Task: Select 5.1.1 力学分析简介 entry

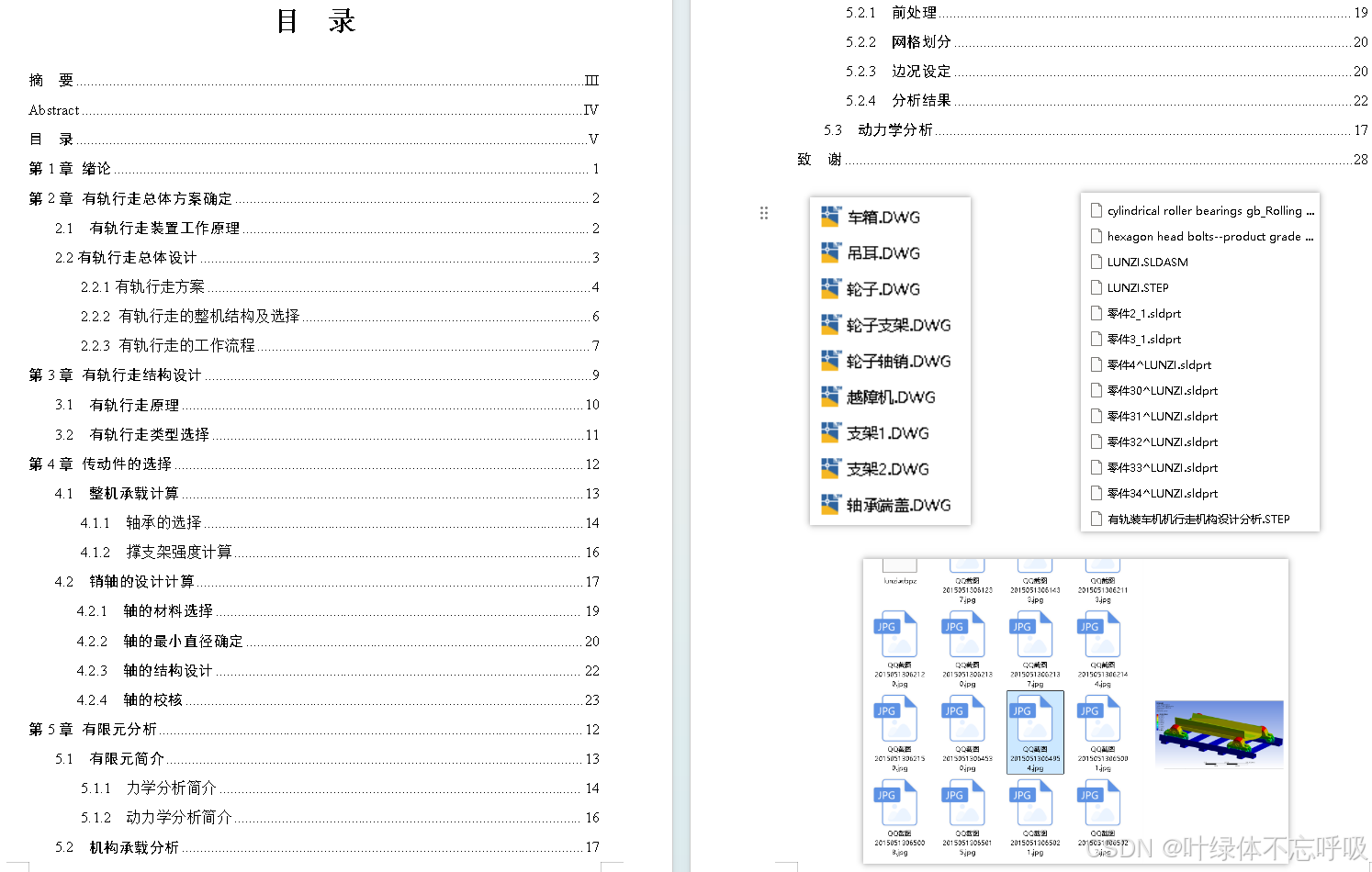Action: (340, 788)
